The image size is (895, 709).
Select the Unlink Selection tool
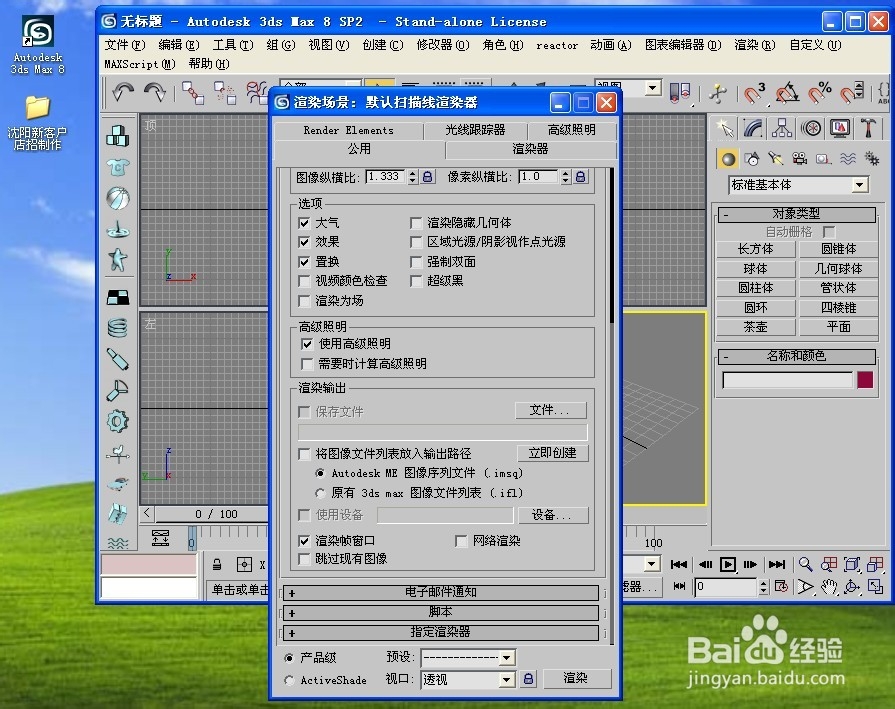[x=225, y=92]
